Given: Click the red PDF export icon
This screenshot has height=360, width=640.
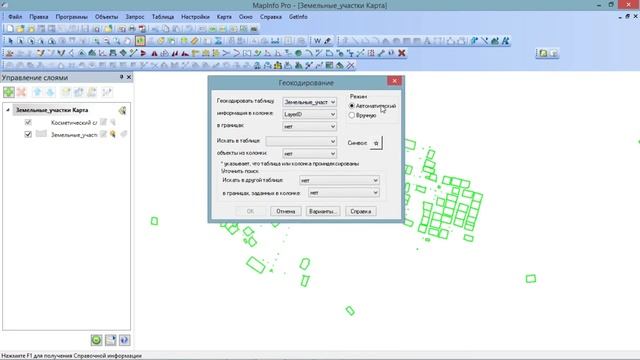Looking at the screenshot, I should (142, 29).
